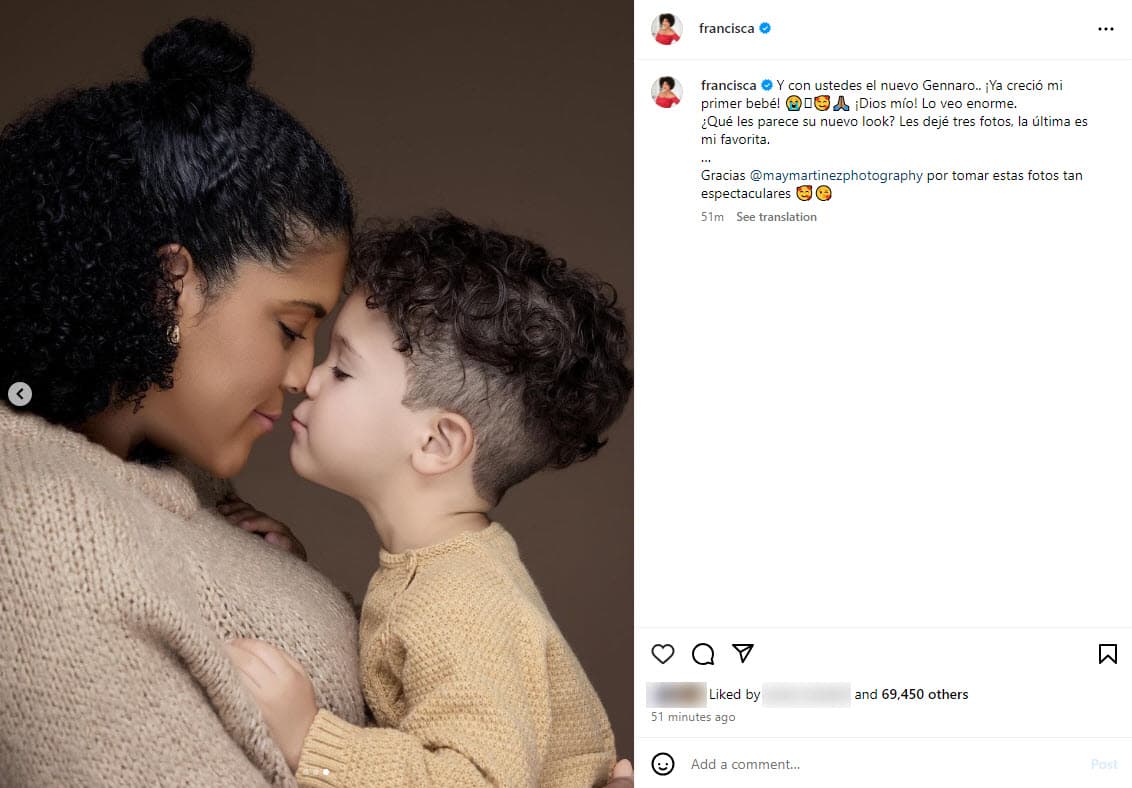Open the francisca username in the header
The width and height of the screenshot is (1132, 788).
click(726, 28)
